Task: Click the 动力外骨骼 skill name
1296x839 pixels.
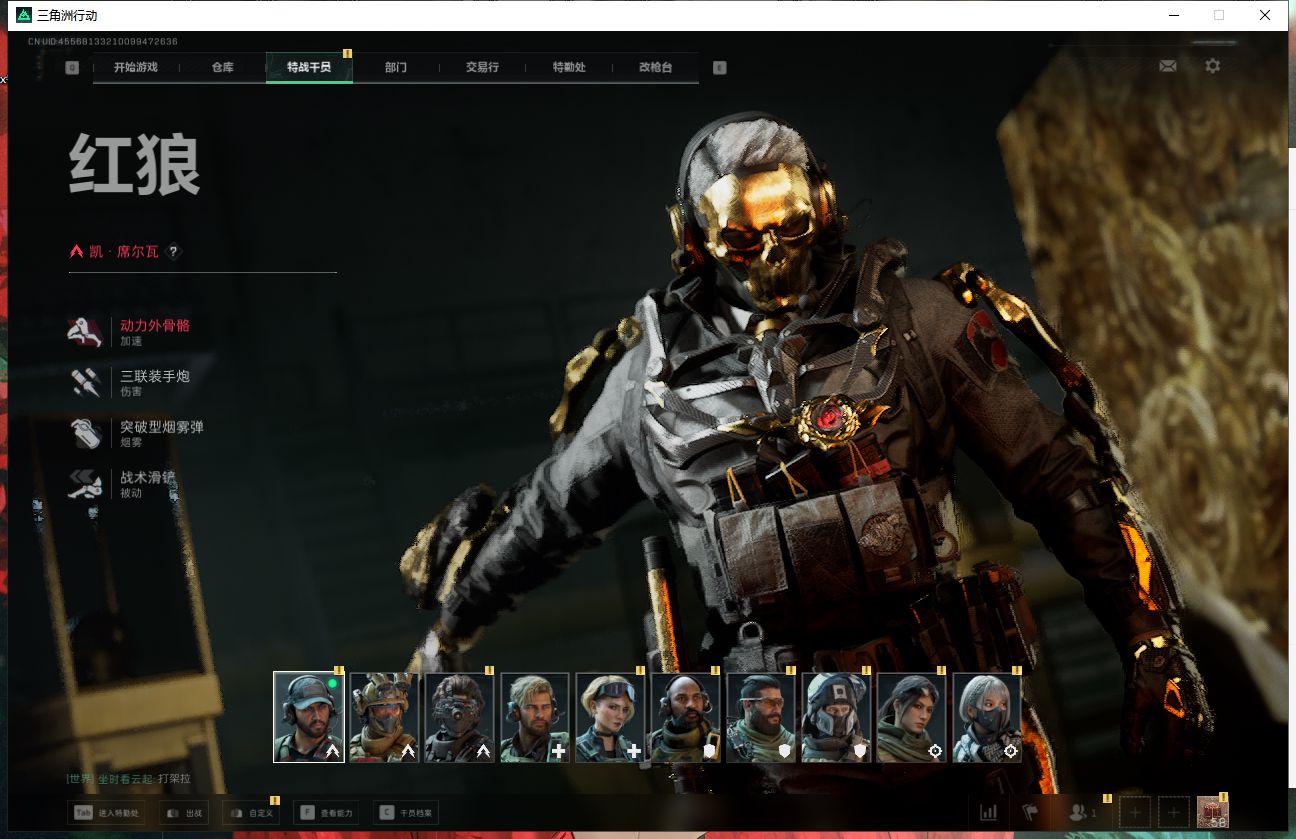Action: pyautogui.click(x=155, y=325)
